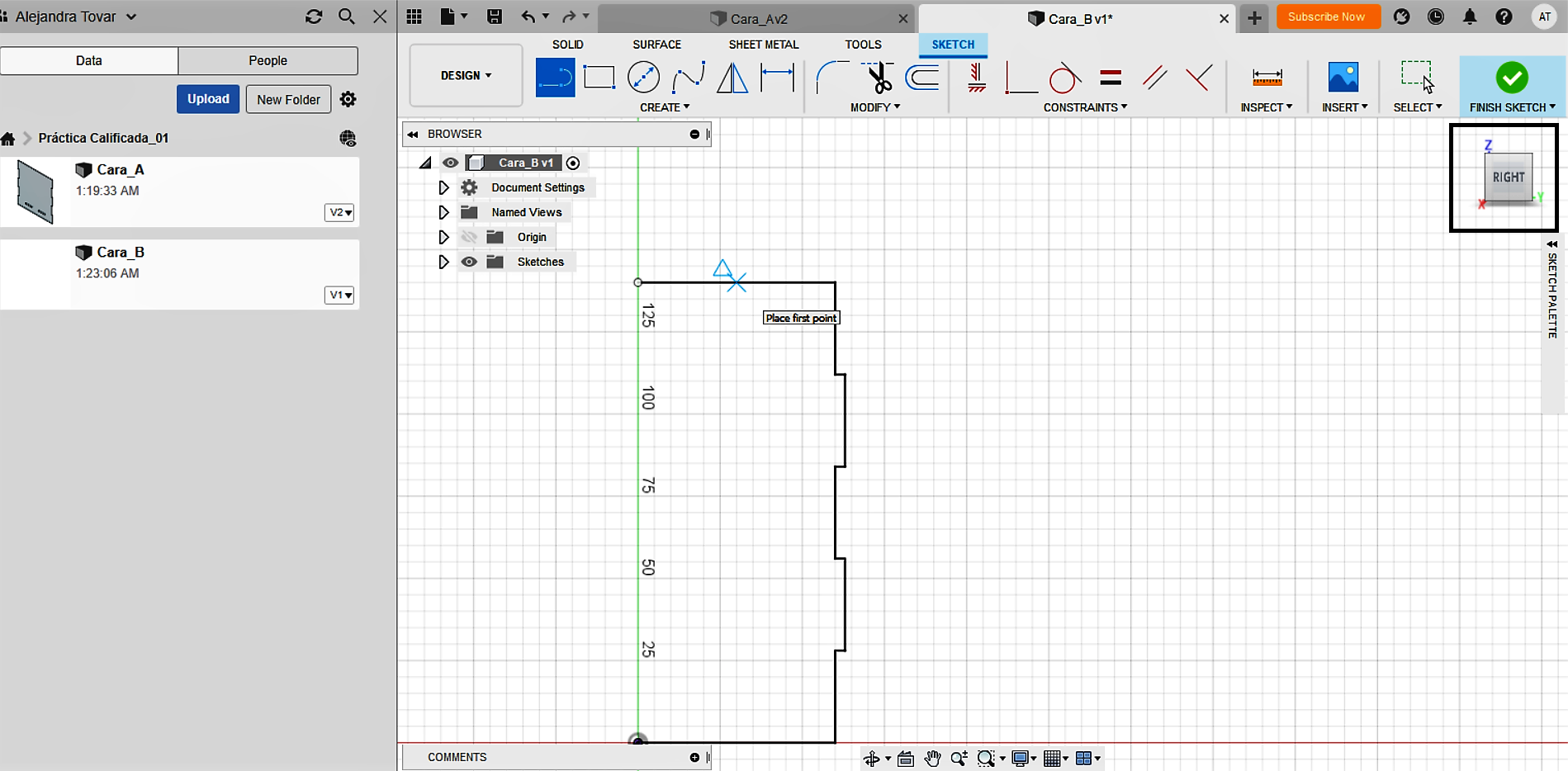Image resolution: width=1568 pixels, height=771 pixels.
Task: Open the SELECT dropdown menu
Action: pos(1418,107)
